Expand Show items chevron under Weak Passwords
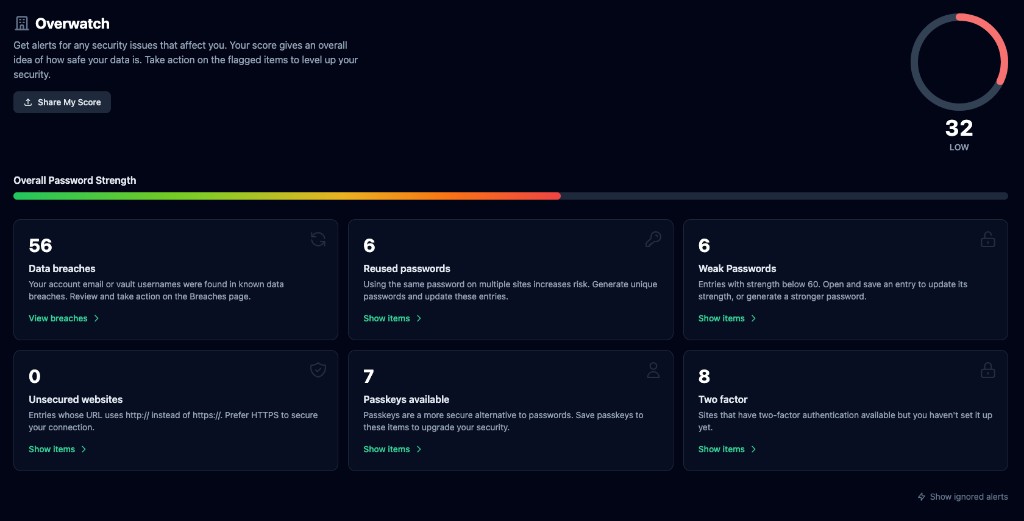 754,319
